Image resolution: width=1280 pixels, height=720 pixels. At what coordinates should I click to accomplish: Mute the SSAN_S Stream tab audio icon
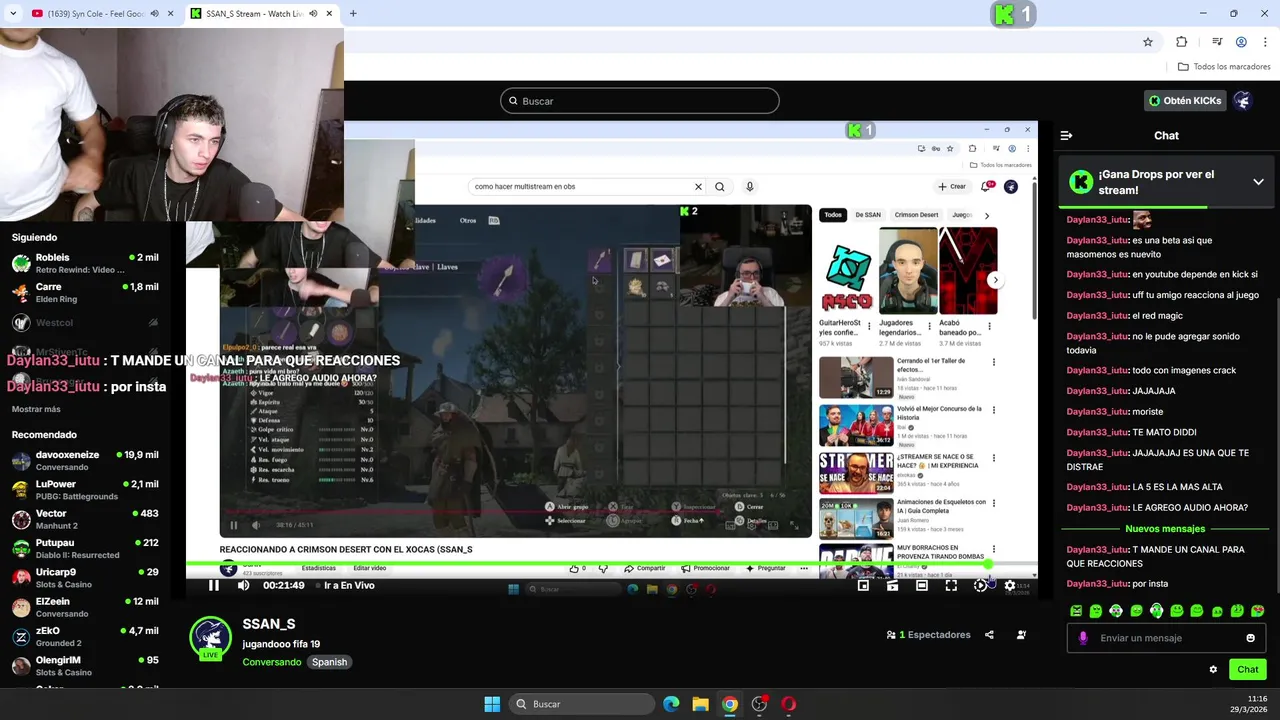pyautogui.click(x=313, y=13)
